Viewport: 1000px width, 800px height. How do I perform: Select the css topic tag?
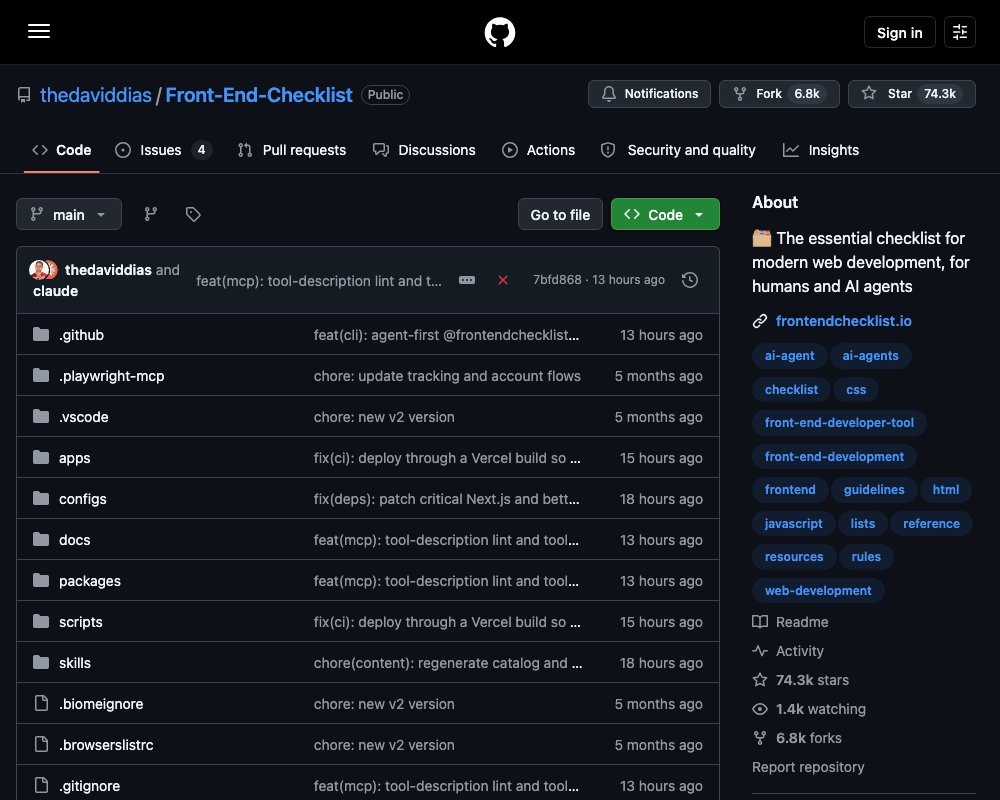pyautogui.click(x=856, y=389)
